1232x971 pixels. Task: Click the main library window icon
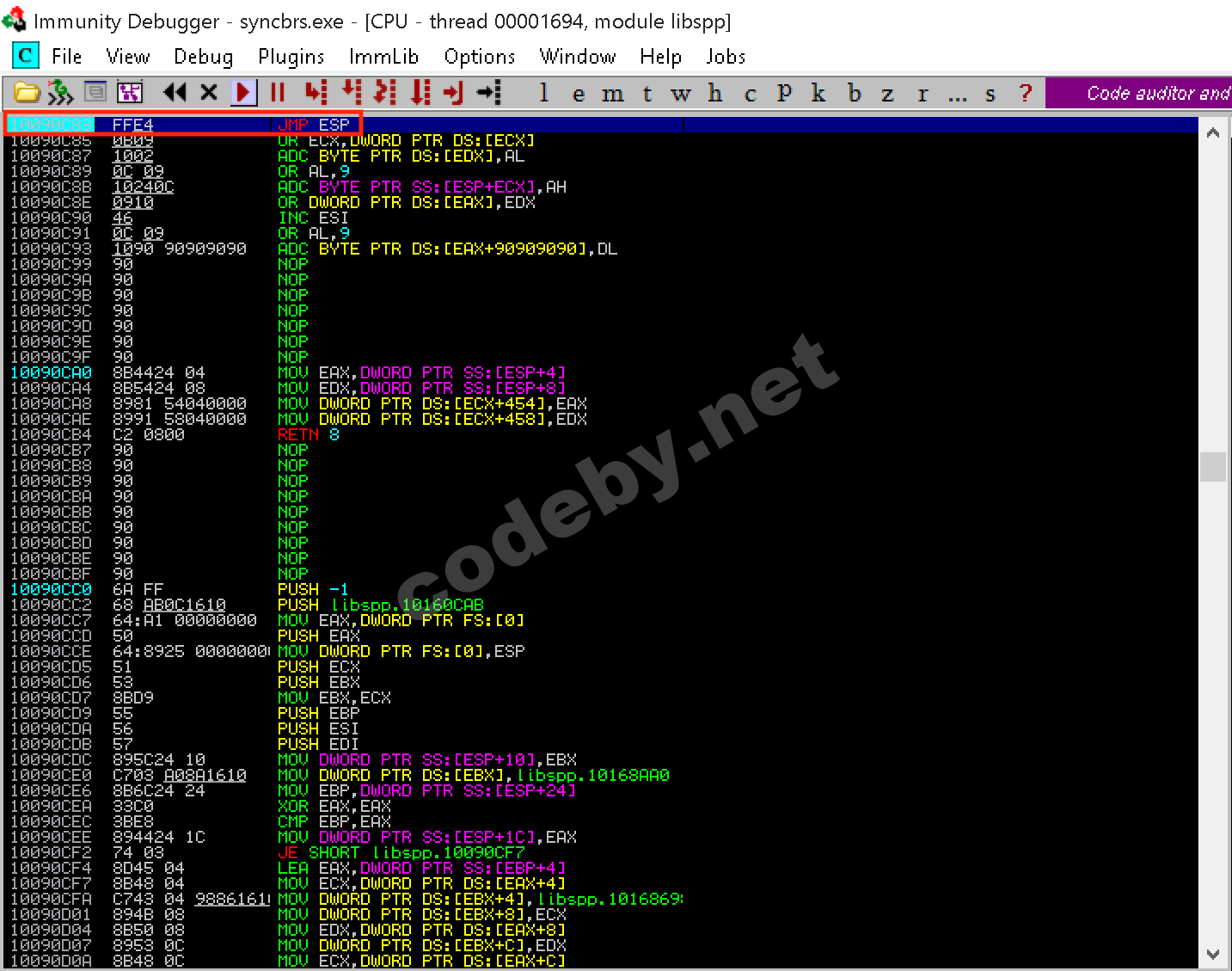[x=95, y=92]
